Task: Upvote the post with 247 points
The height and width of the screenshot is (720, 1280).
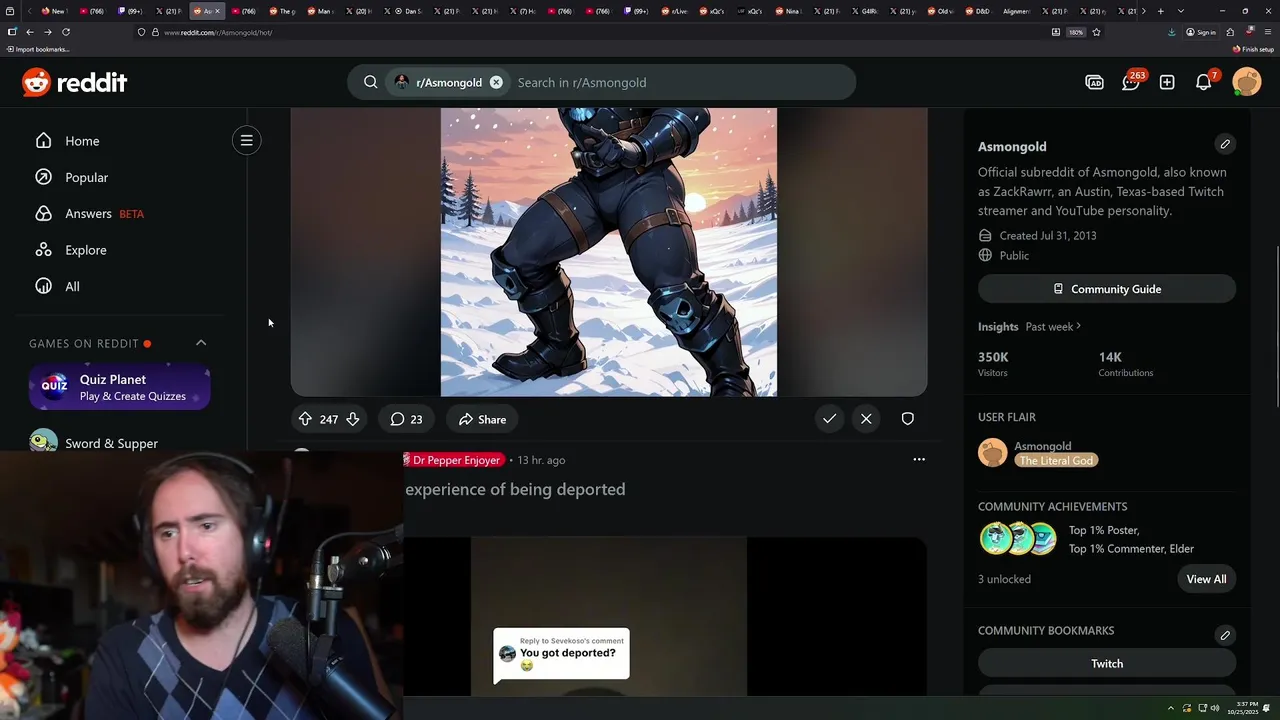Action: click(x=305, y=419)
